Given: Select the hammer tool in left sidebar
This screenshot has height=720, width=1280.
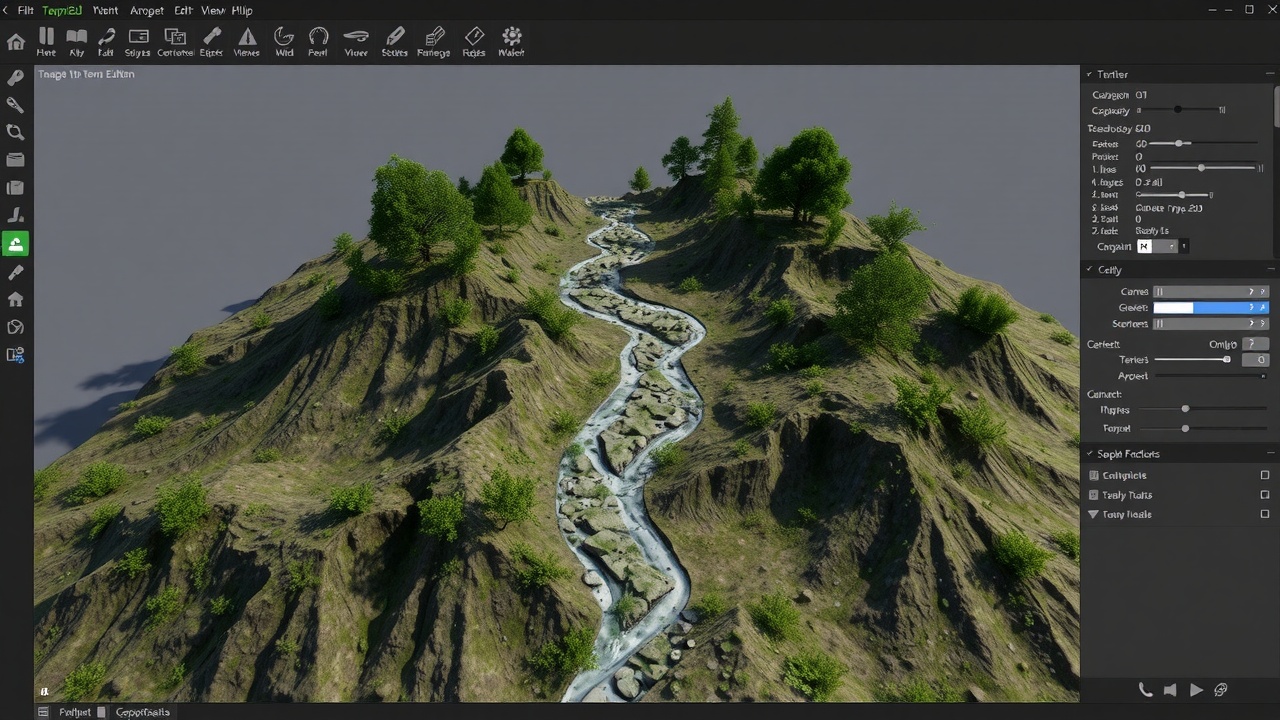Looking at the screenshot, I should click(15, 105).
